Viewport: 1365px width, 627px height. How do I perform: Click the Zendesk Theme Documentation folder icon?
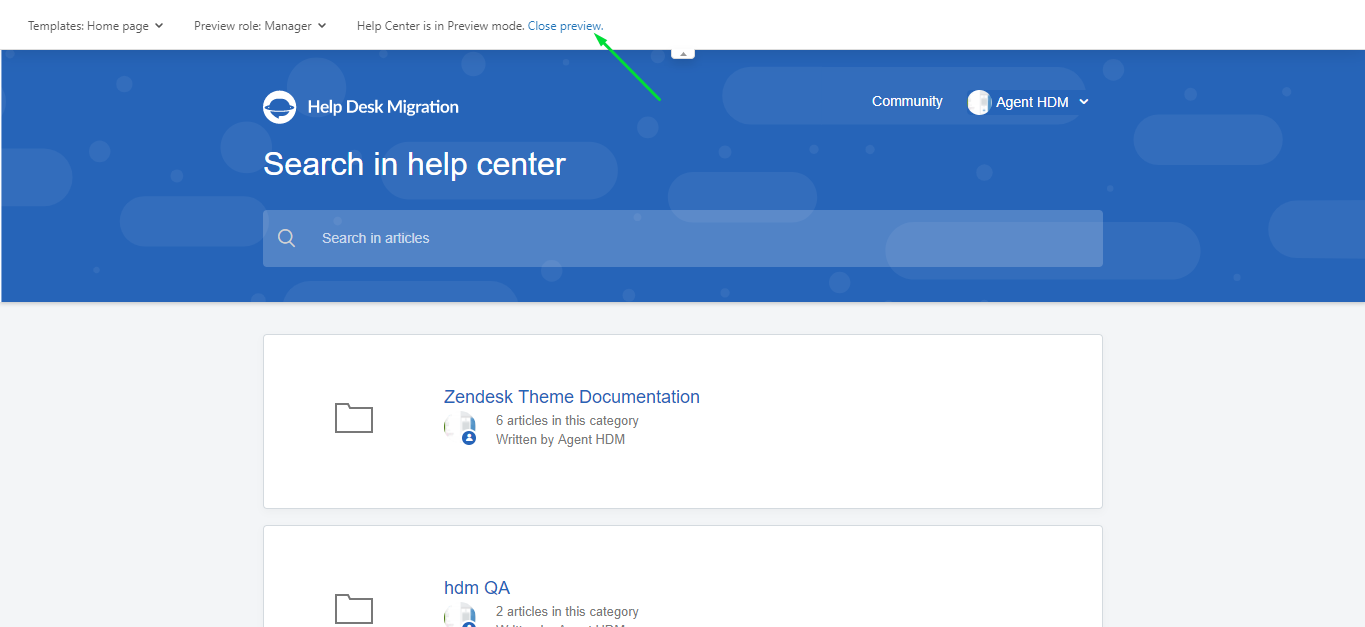click(353, 418)
